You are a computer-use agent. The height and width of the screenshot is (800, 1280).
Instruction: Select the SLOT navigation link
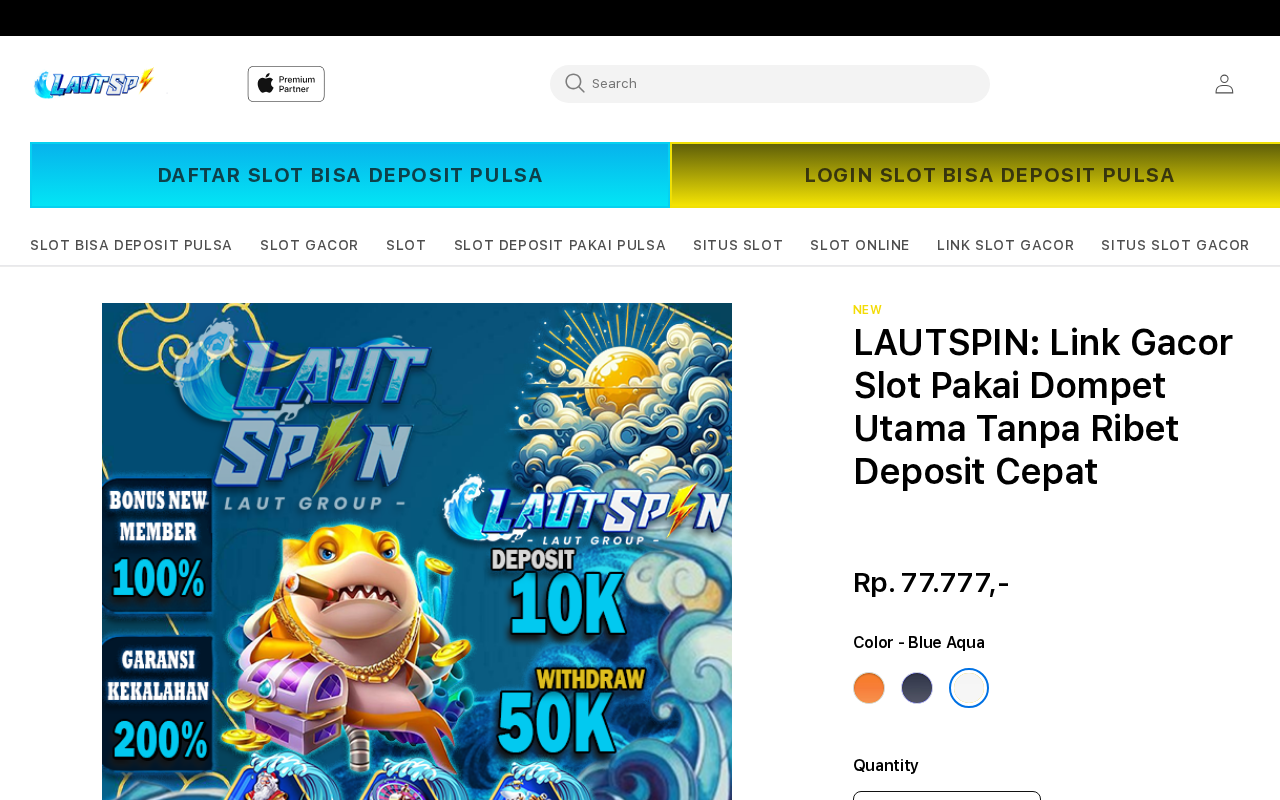(406, 245)
